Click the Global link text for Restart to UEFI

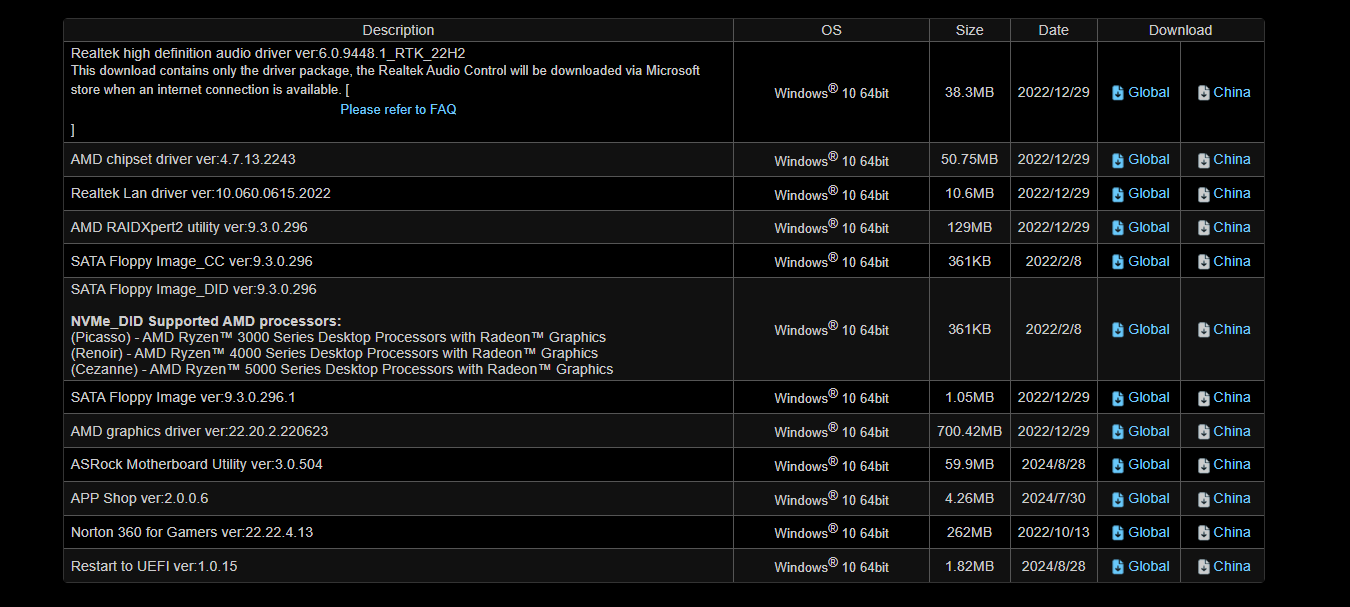tap(1149, 566)
